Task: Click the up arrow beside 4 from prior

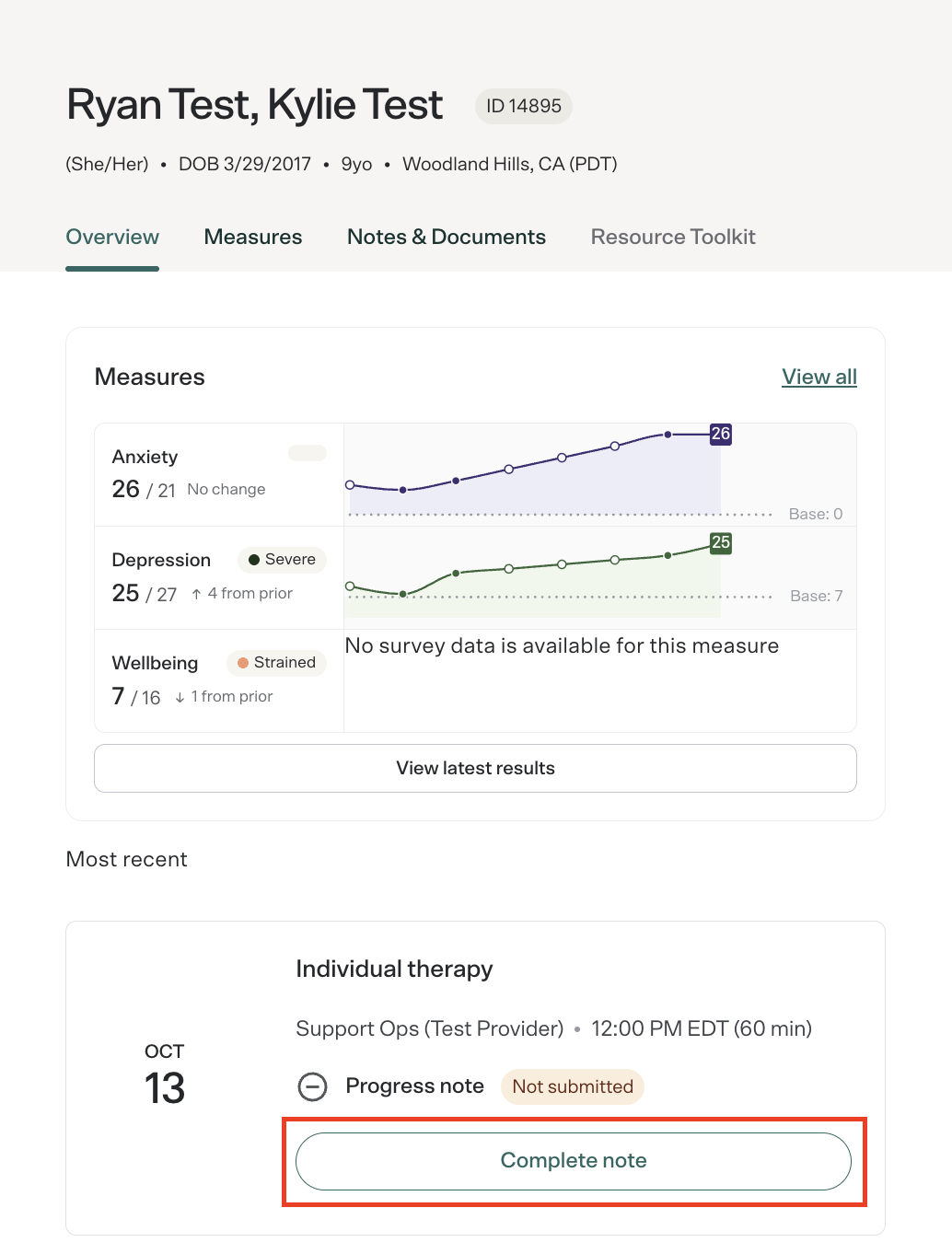Action: tap(196, 594)
